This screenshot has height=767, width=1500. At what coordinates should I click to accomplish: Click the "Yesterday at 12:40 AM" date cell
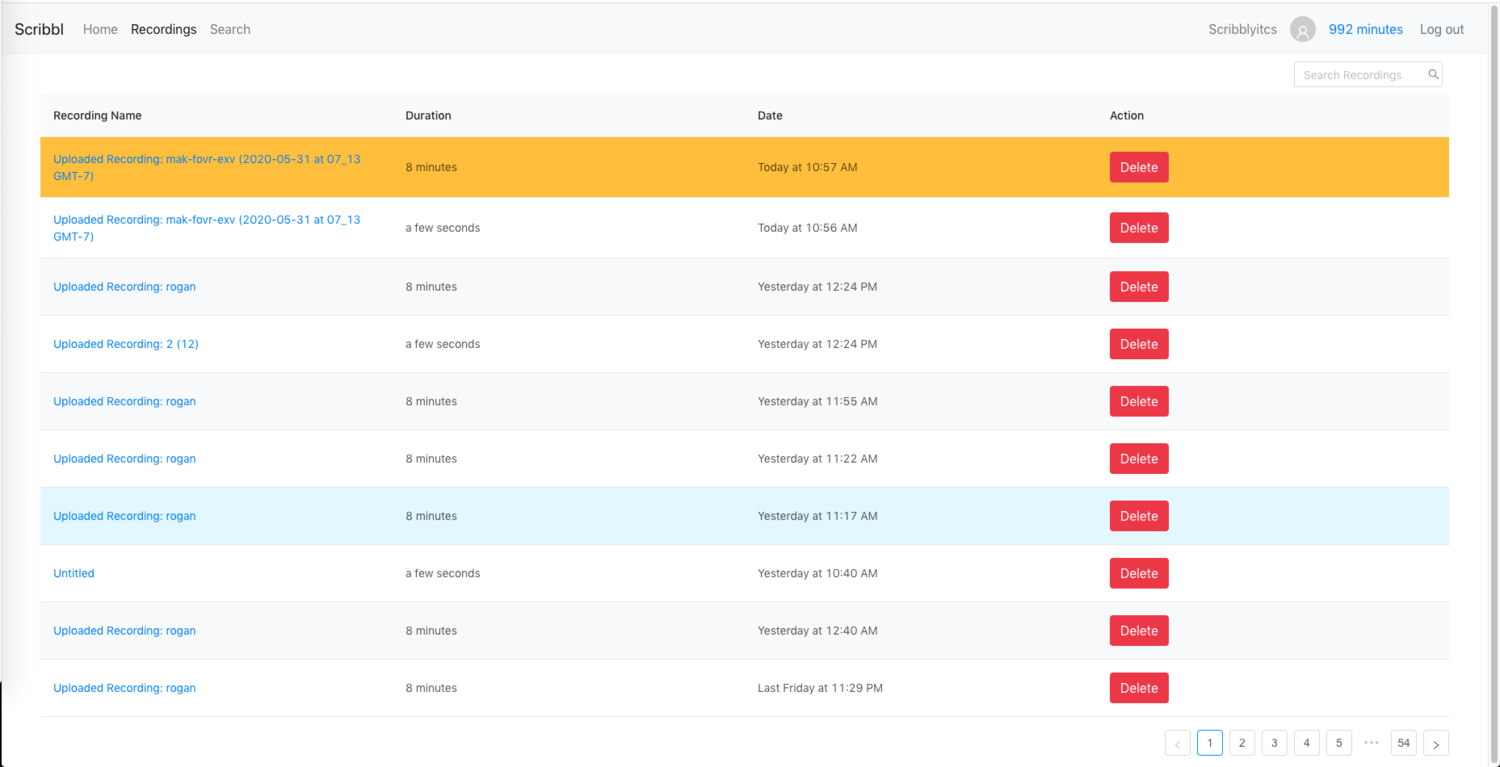tap(817, 631)
